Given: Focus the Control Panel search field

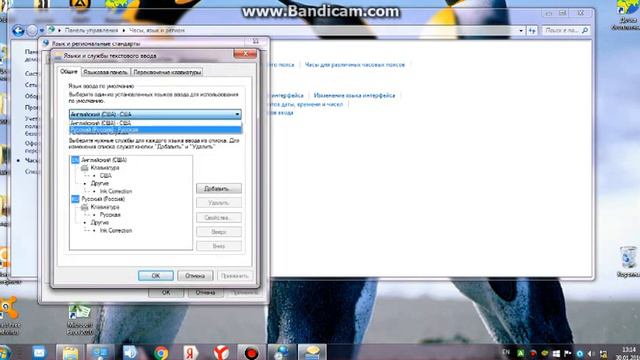Looking at the screenshot, I should pos(562,31).
